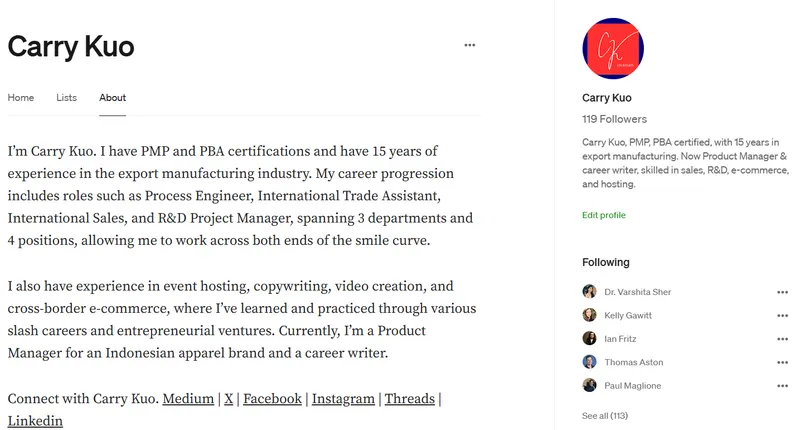This screenshot has height=430, width=800.
Task: Click Ian Fritz's avatar picture
Action: point(589,339)
